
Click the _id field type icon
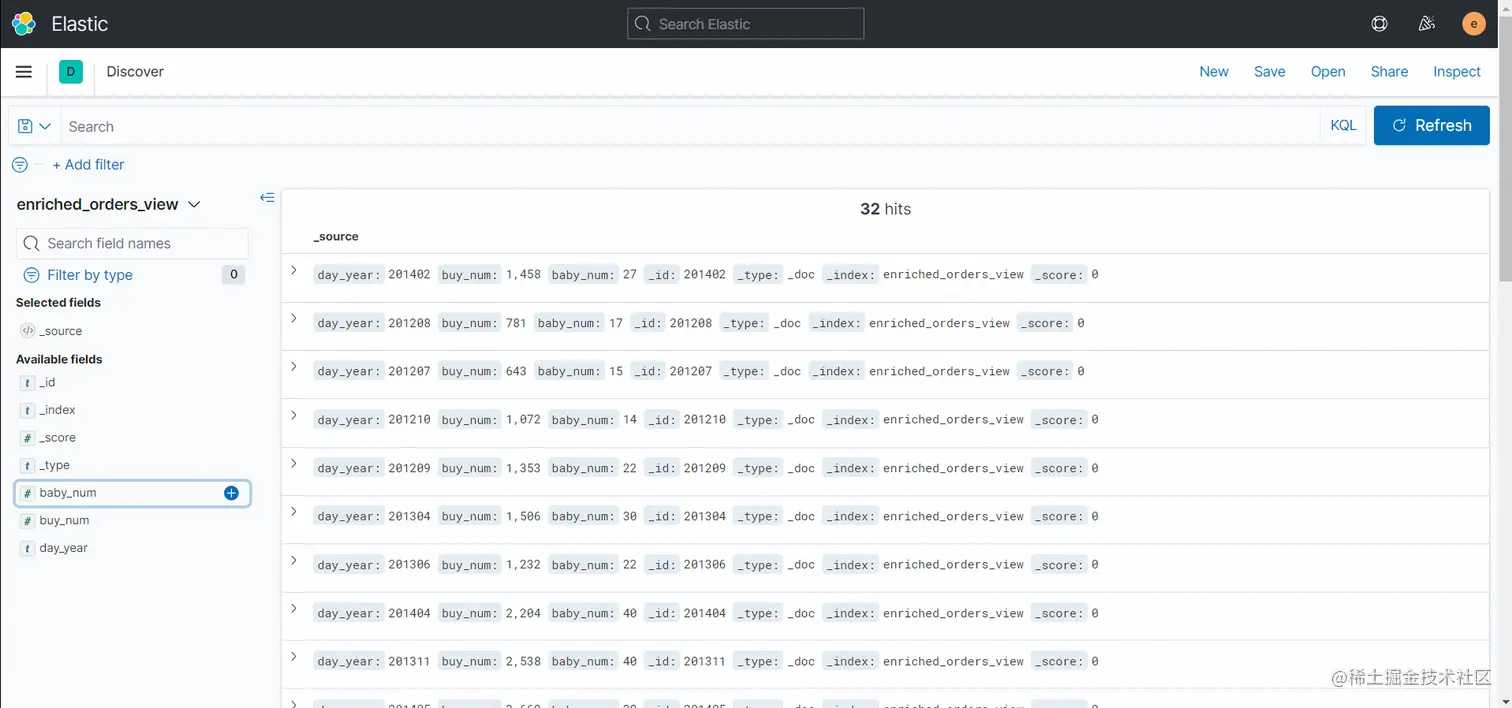tap(27, 383)
